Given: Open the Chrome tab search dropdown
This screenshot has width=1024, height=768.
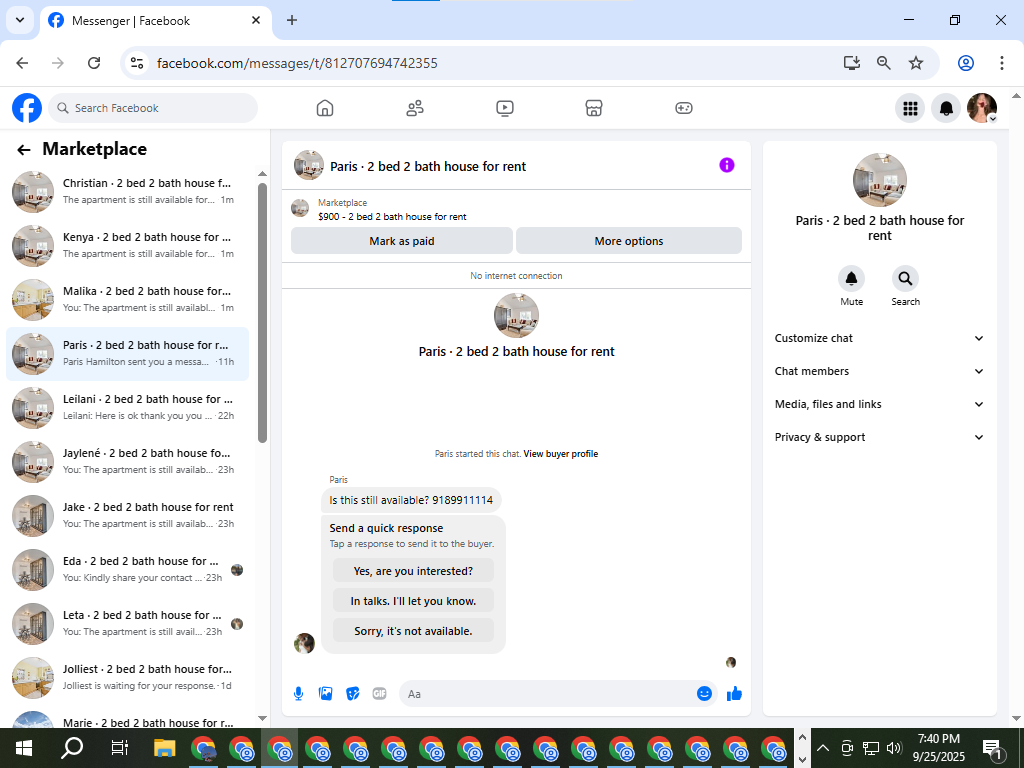Looking at the screenshot, I should click(x=20, y=20).
